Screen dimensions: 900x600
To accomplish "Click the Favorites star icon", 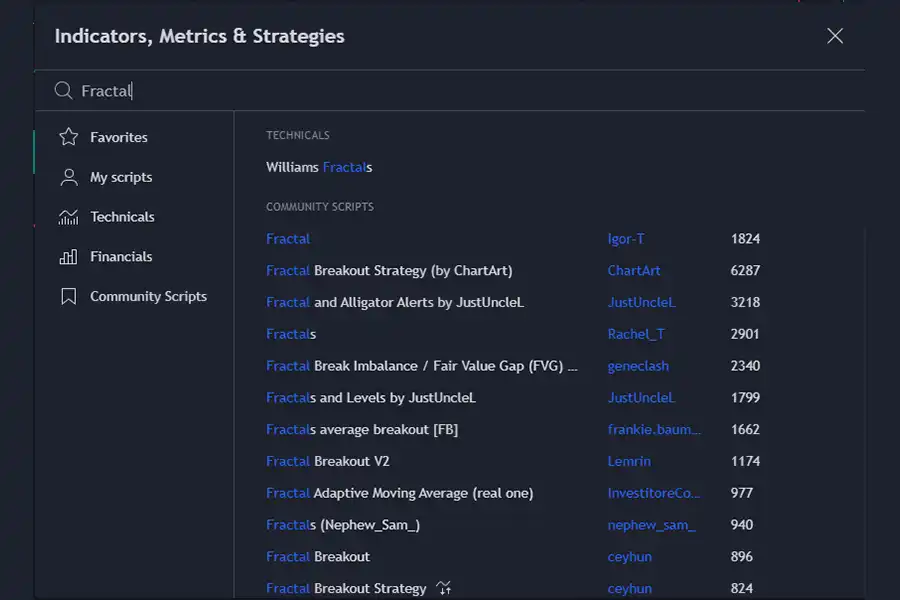I will point(68,137).
